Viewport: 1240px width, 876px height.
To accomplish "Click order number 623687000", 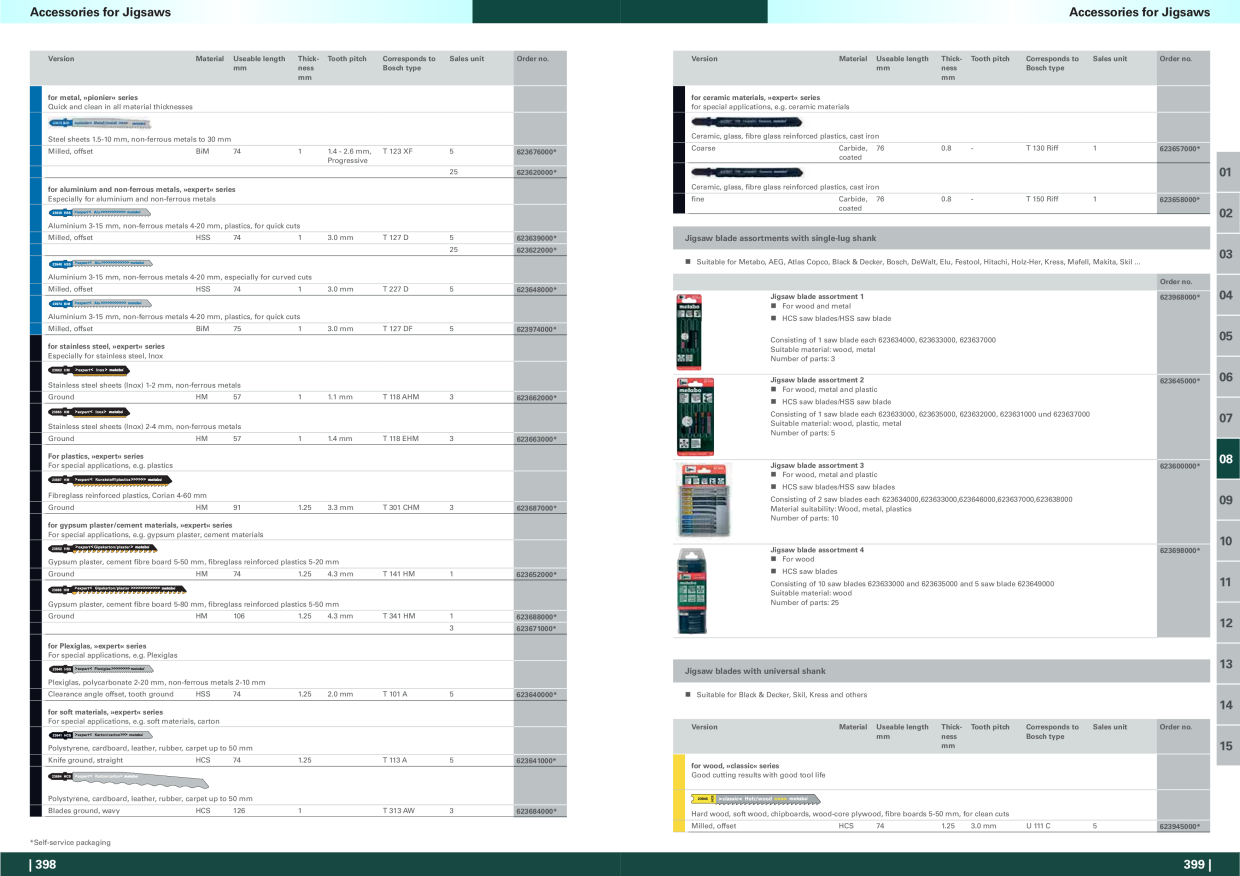I will pyautogui.click(x=536, y=508).
